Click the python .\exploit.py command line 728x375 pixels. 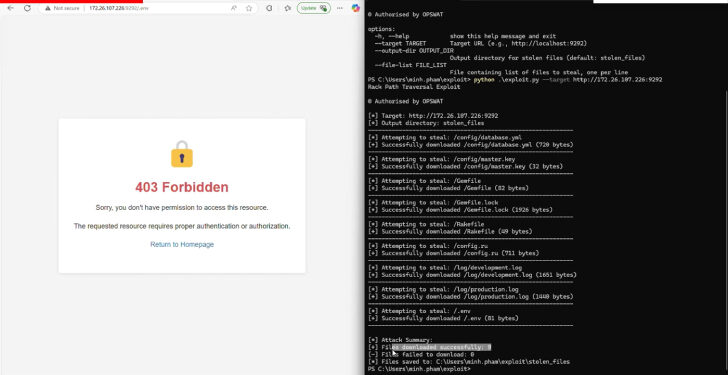tap(515, 79)
